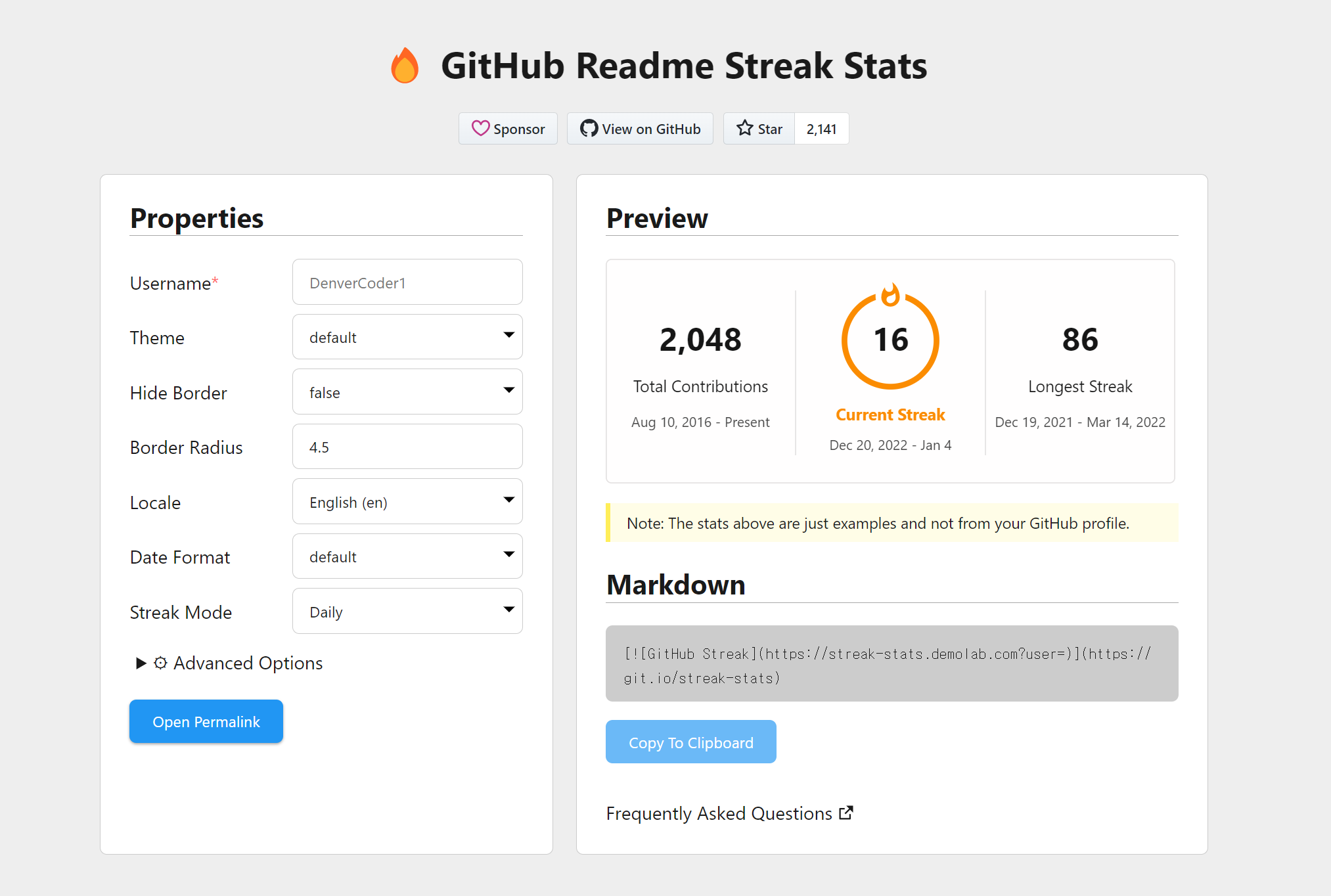Click the 2,141 star count badge
1331x896 pixels.
click(821, 129)
